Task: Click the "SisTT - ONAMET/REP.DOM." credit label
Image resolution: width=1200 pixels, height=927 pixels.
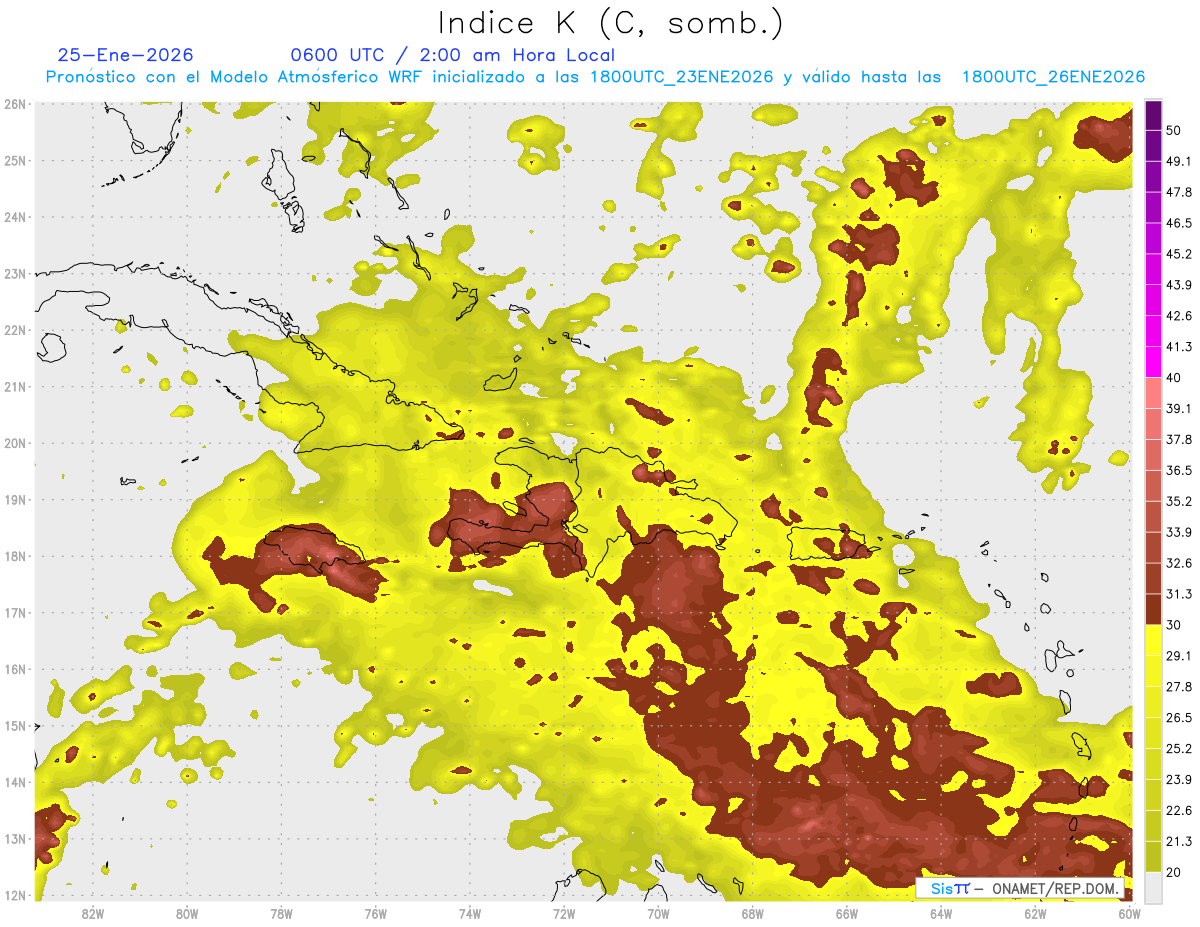Action: coord(1021,889)
